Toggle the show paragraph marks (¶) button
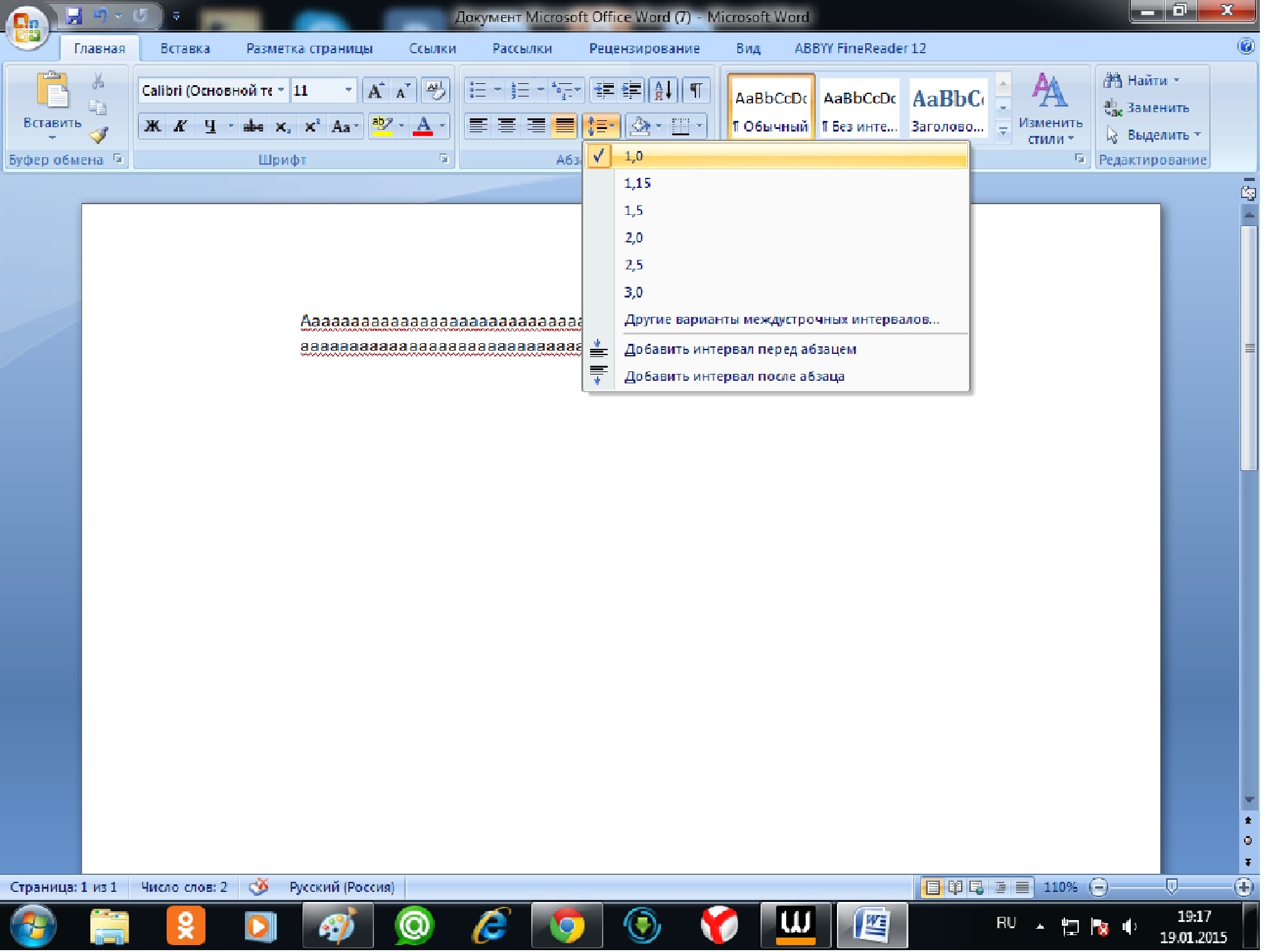 (695, 91)
